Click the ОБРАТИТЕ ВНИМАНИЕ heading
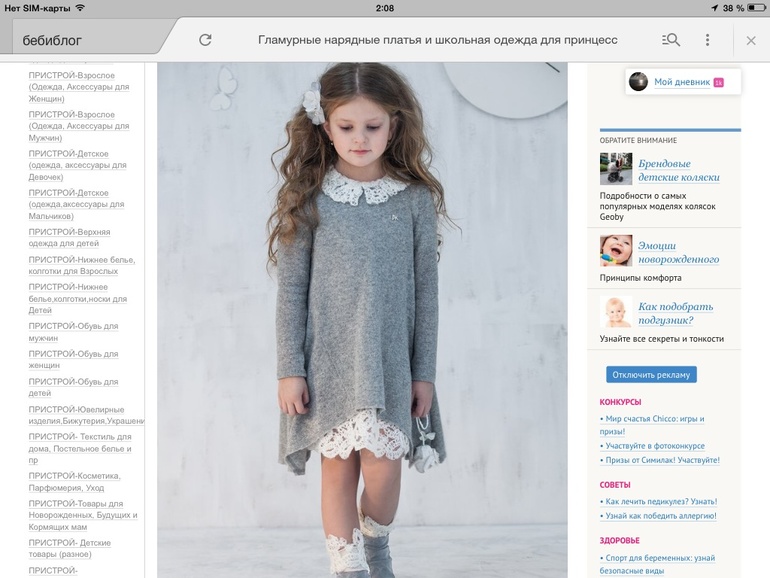 (638, 140)
